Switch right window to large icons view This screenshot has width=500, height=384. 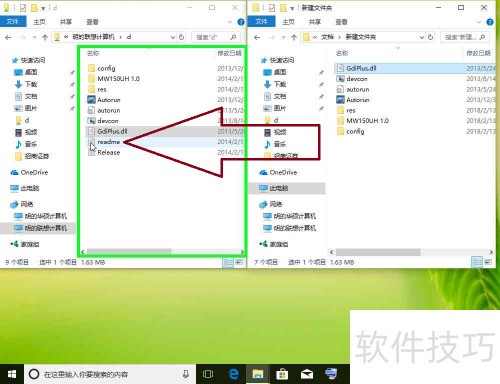click(x=488, y=263)
